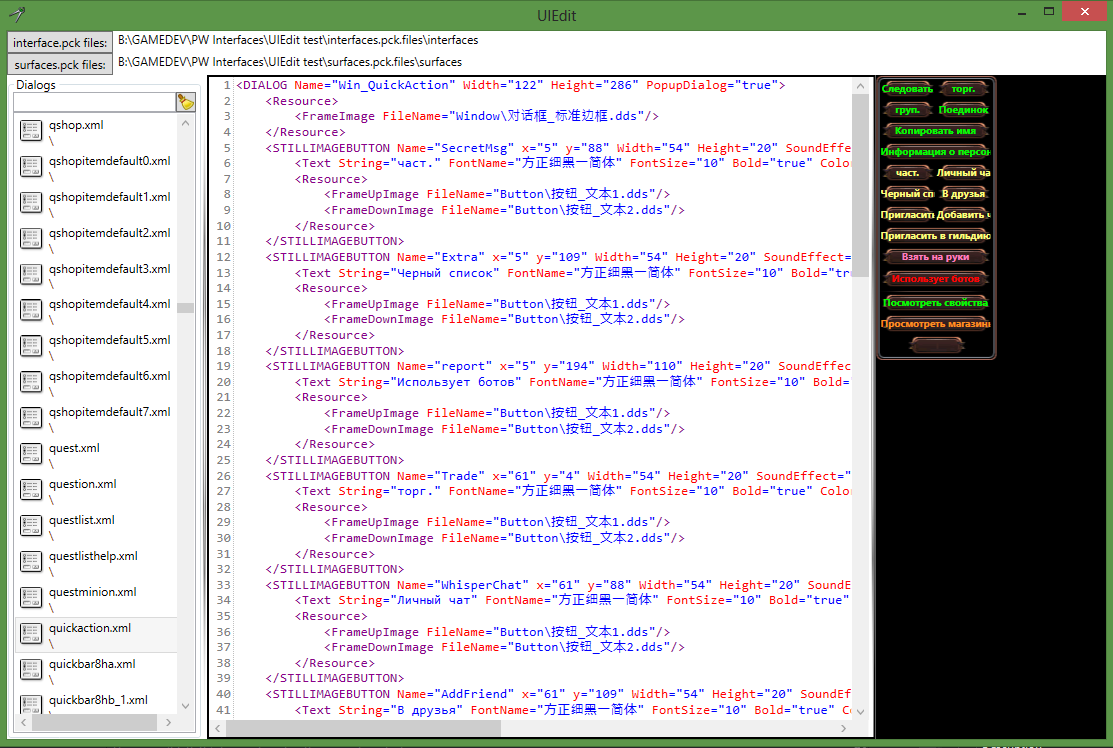The width and height of the screenshot is (1113, 748).
Task: Click the questlist.xml file icon
Action: (31, 525)
